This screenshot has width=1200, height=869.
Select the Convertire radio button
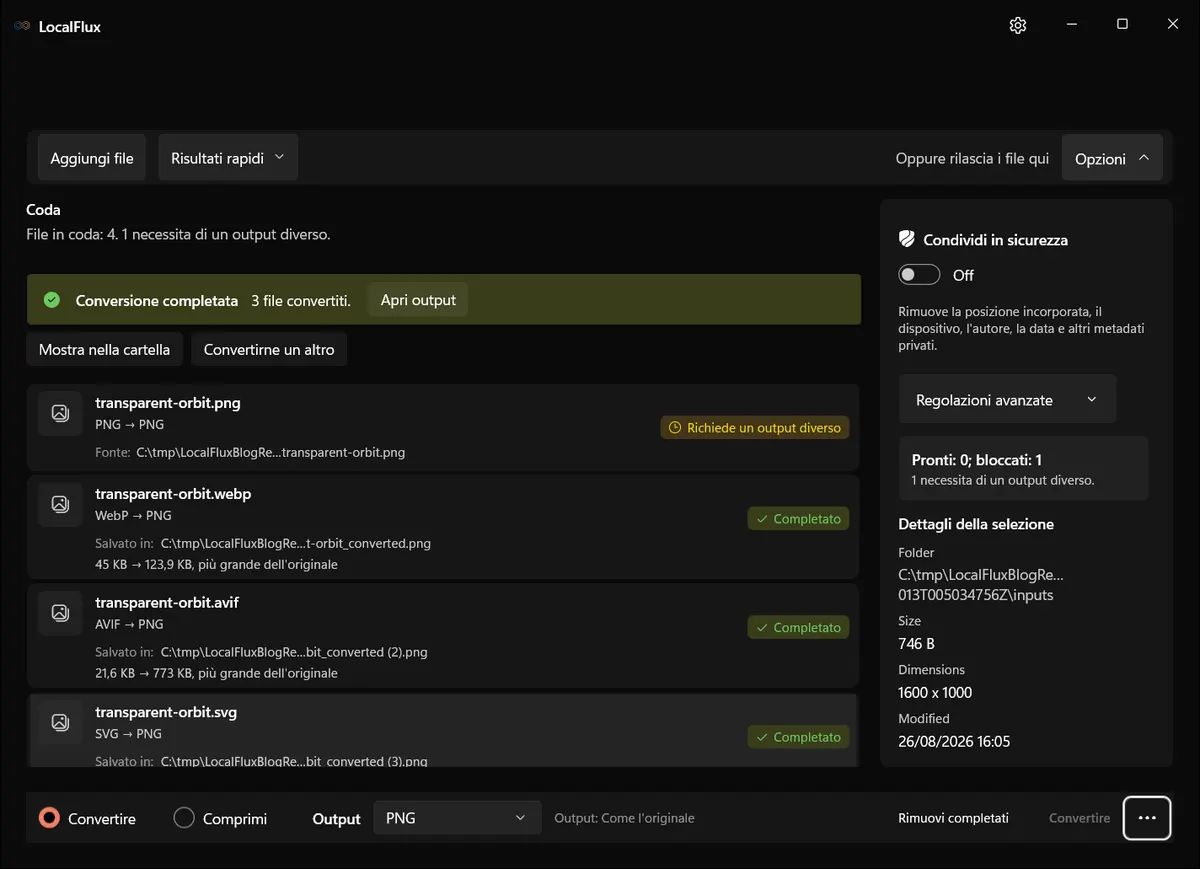coord(49,818)
